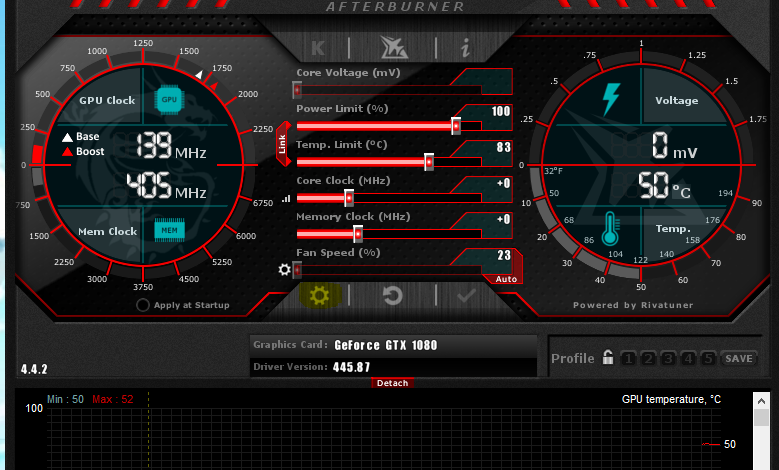Click the Base legend label
The height and width of the screenshot is (470, 779).
click(x=87, y=137)
